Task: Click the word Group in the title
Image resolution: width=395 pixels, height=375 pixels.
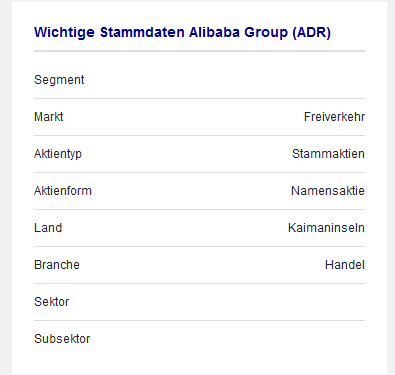Action: coord(266,33)
